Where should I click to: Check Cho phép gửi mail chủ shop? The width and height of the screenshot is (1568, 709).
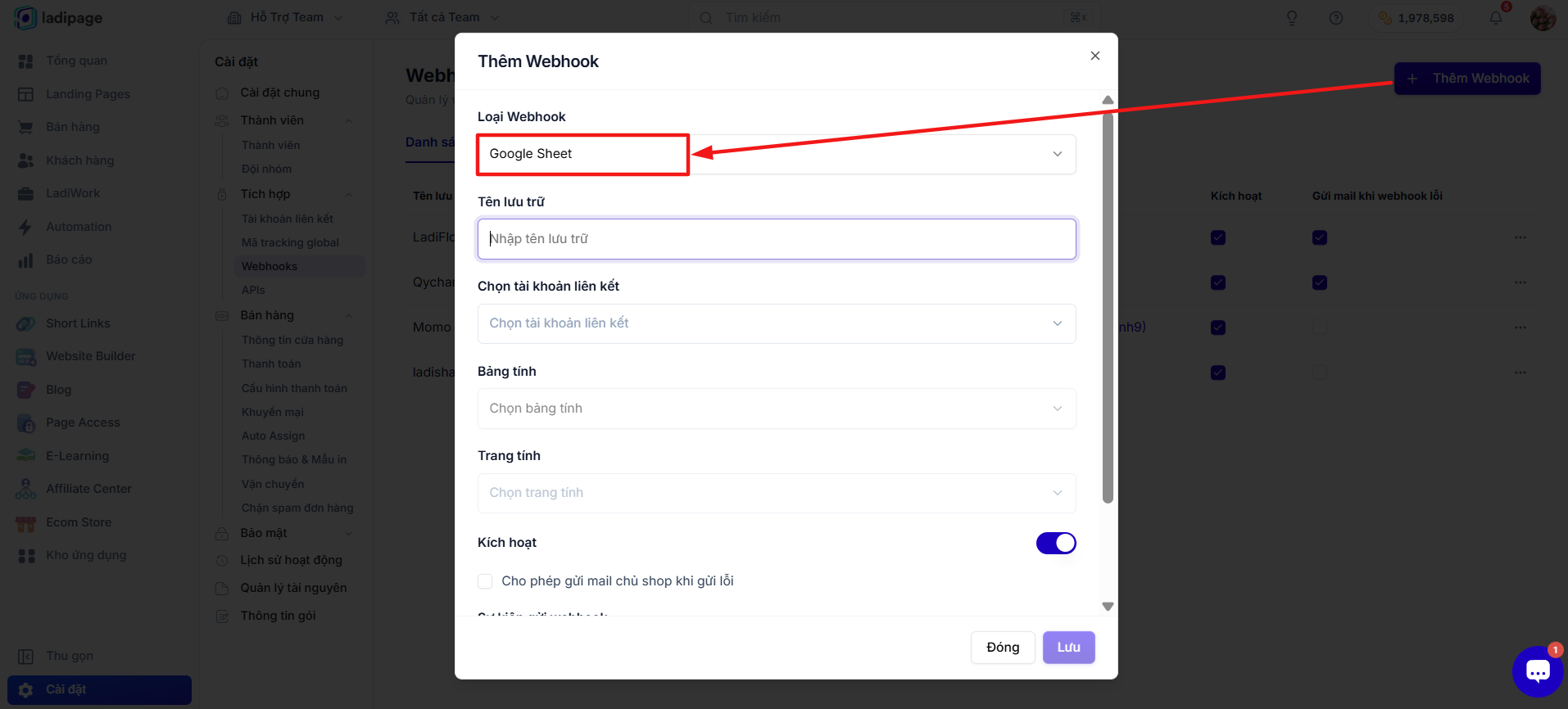click(x=485, y=581)
